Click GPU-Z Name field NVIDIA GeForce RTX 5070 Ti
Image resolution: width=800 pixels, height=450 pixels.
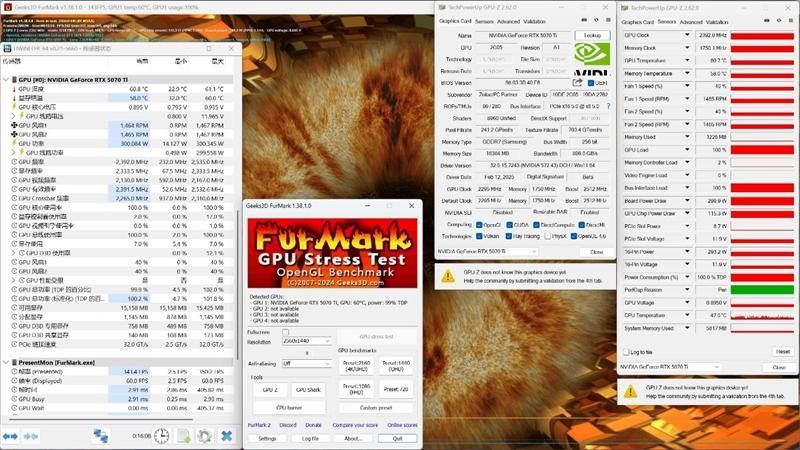(x=522, y=35)
